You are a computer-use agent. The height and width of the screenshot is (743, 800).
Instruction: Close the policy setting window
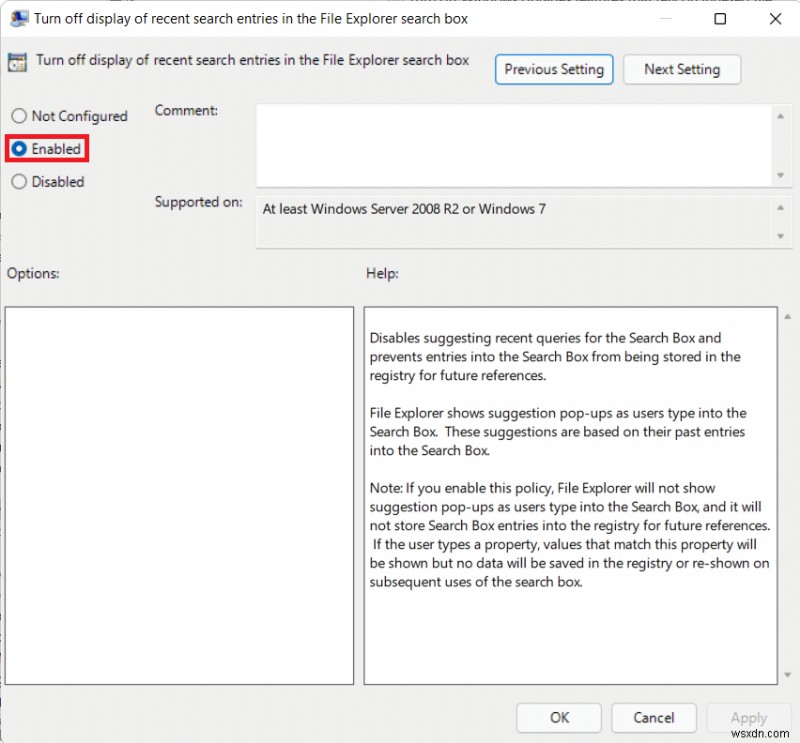tap(775, 19)
